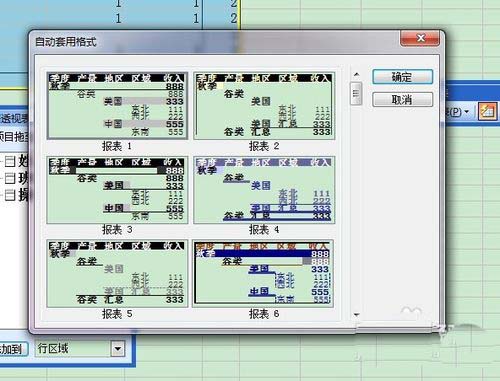Close the 自动套用格式 dialog
500x381 pixels.
point(420,38)
